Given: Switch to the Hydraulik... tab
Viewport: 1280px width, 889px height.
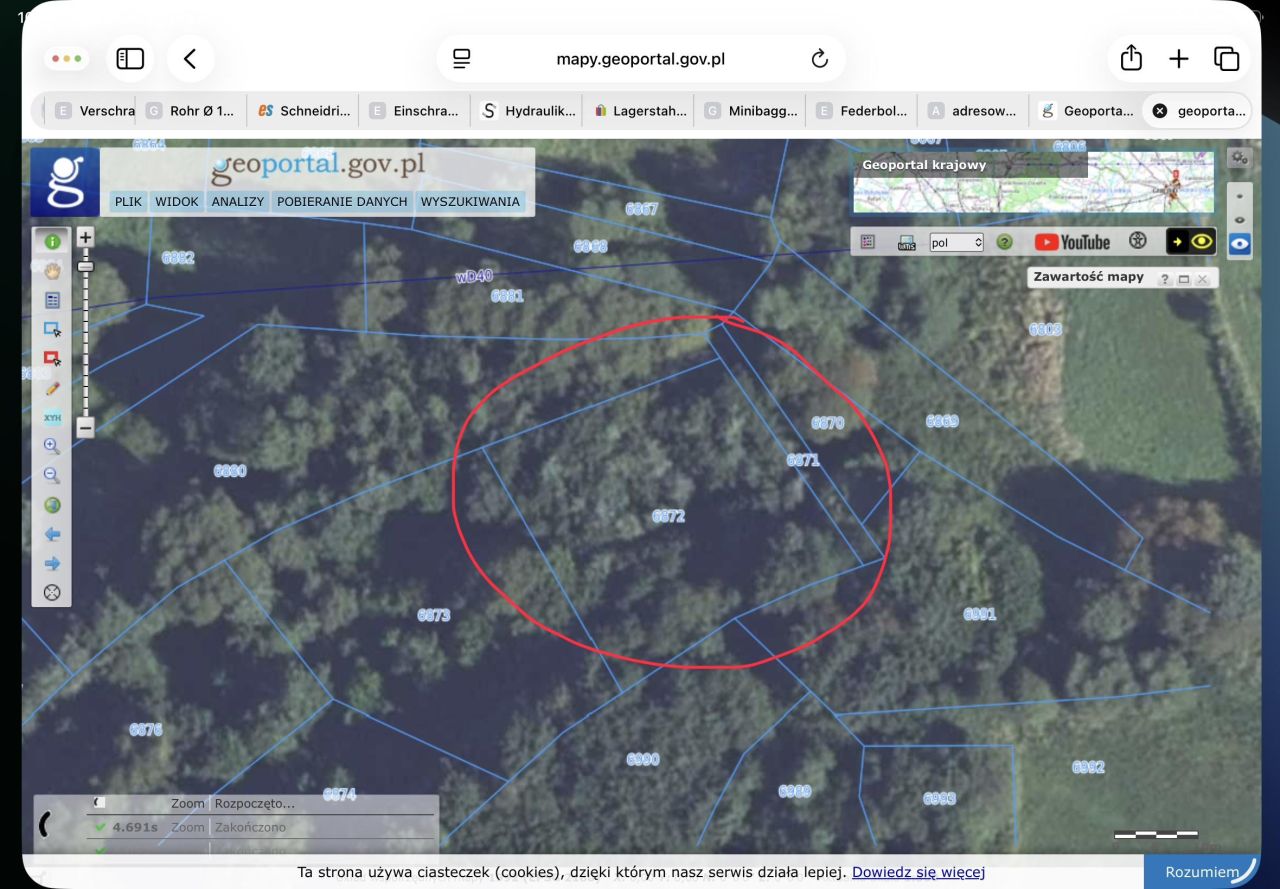Looking at the screenshot, I should pos(527,111).
